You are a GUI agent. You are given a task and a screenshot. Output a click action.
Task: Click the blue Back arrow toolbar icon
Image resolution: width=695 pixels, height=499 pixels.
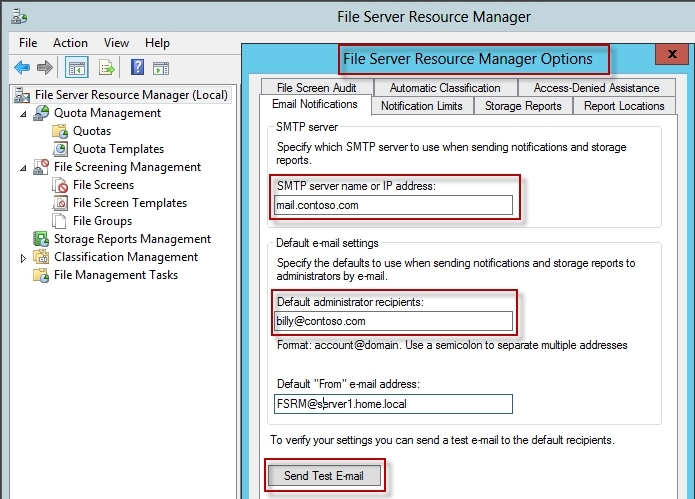coord(22,68)
